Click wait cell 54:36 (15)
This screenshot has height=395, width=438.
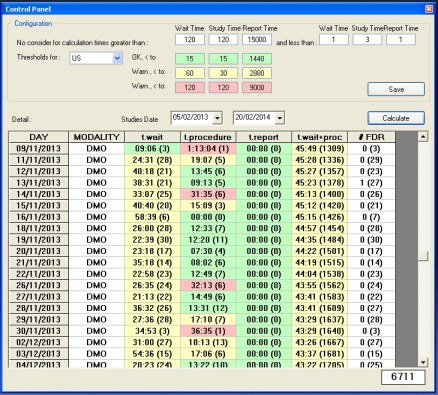(152, 354)
